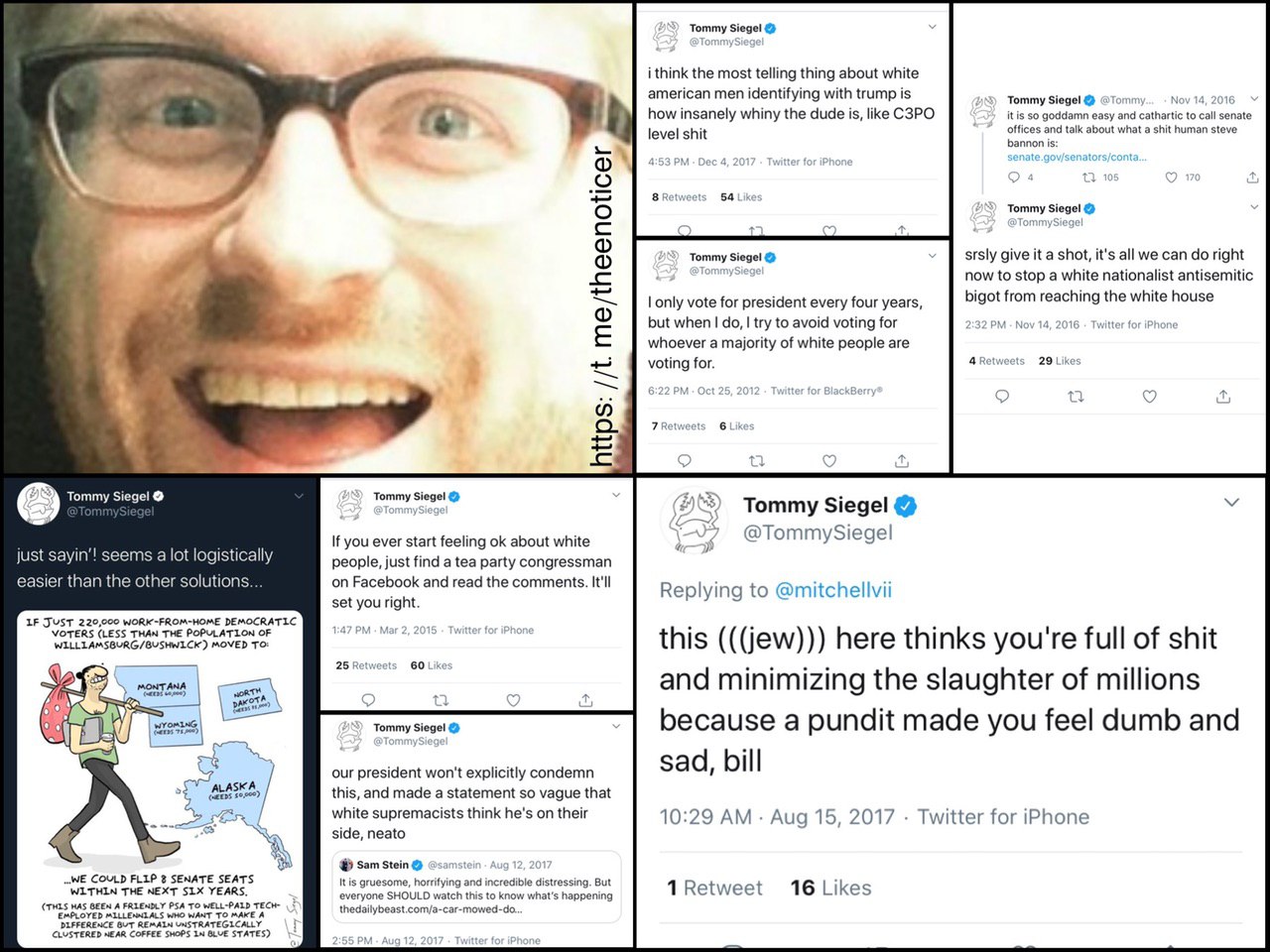Retweet the 2012 BlackBerry vote tweet
Image resolution: width=1270 pixels, height=952 pixels.
click(x=757, y=460)
